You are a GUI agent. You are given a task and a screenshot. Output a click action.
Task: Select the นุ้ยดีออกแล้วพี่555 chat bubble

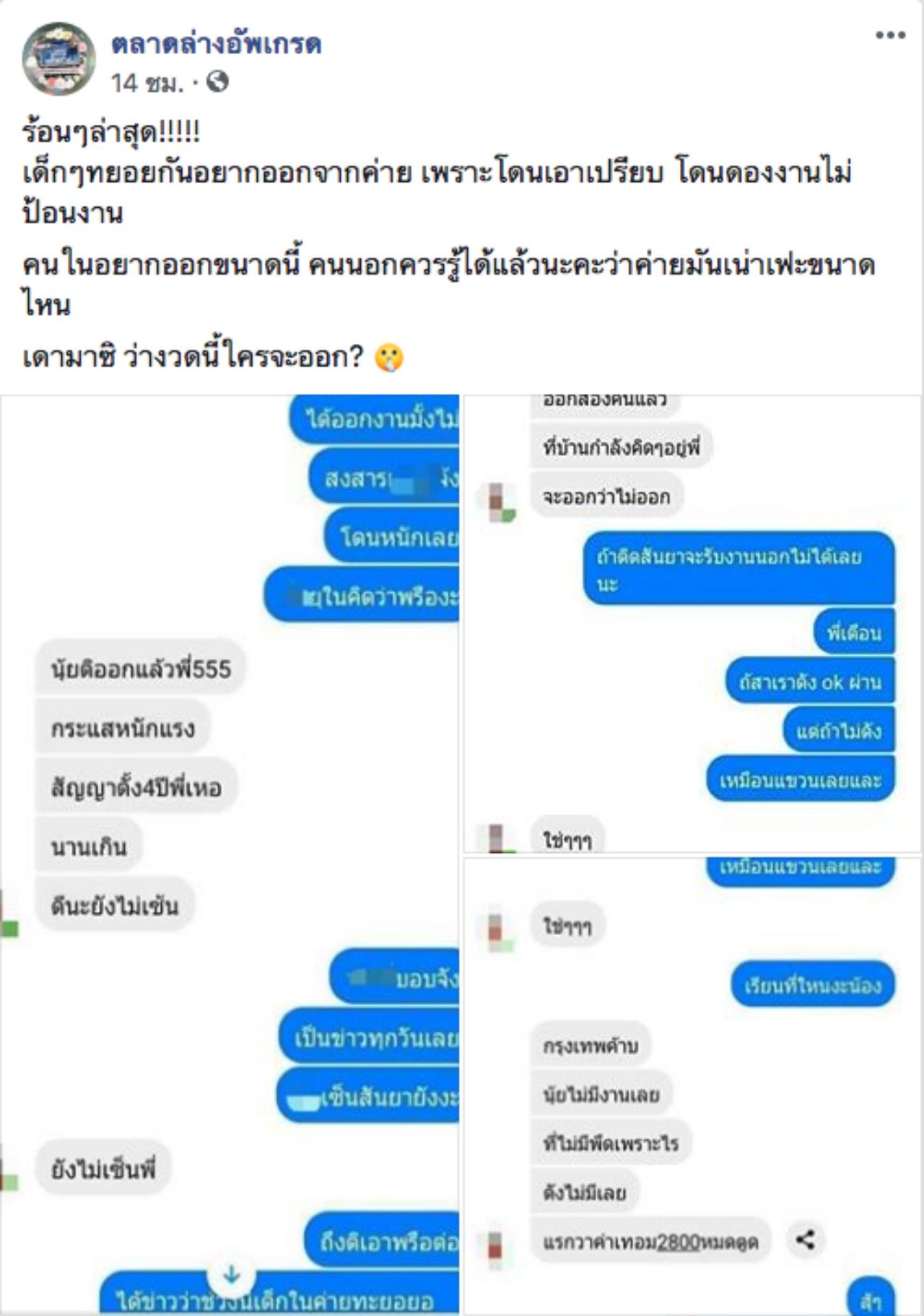[x=141, y=669]
